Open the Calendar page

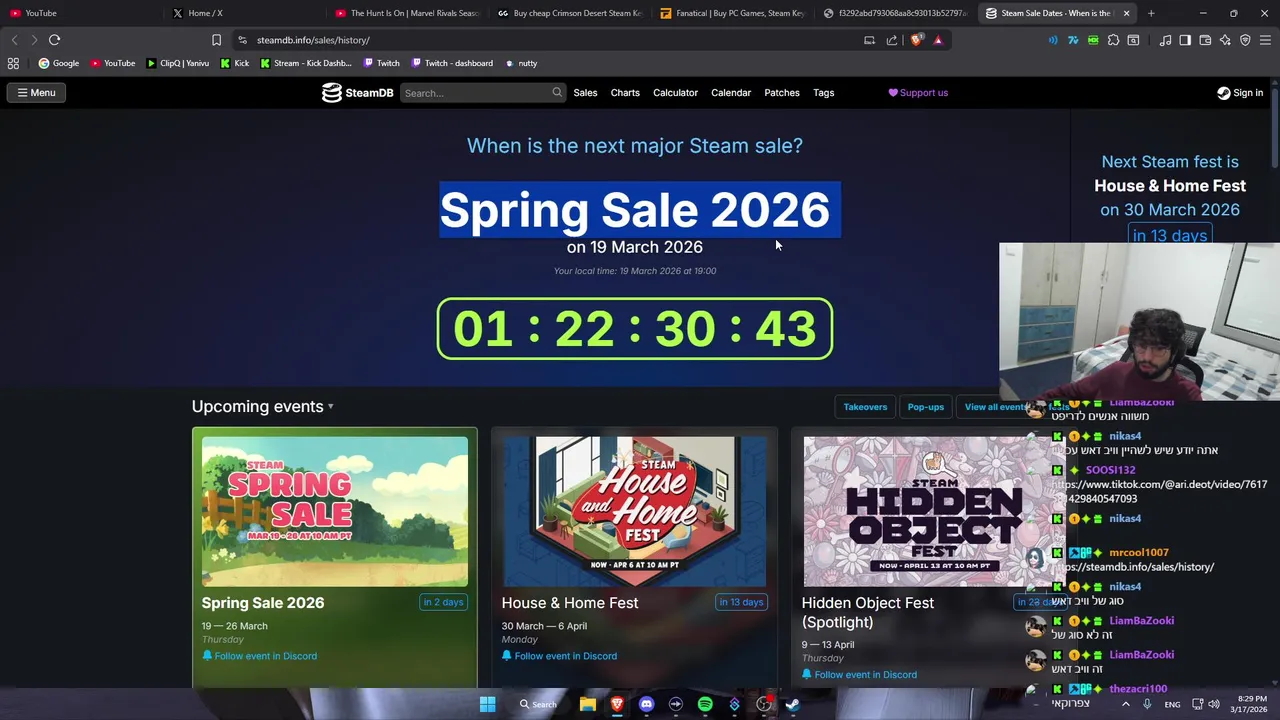pos(731,93)
